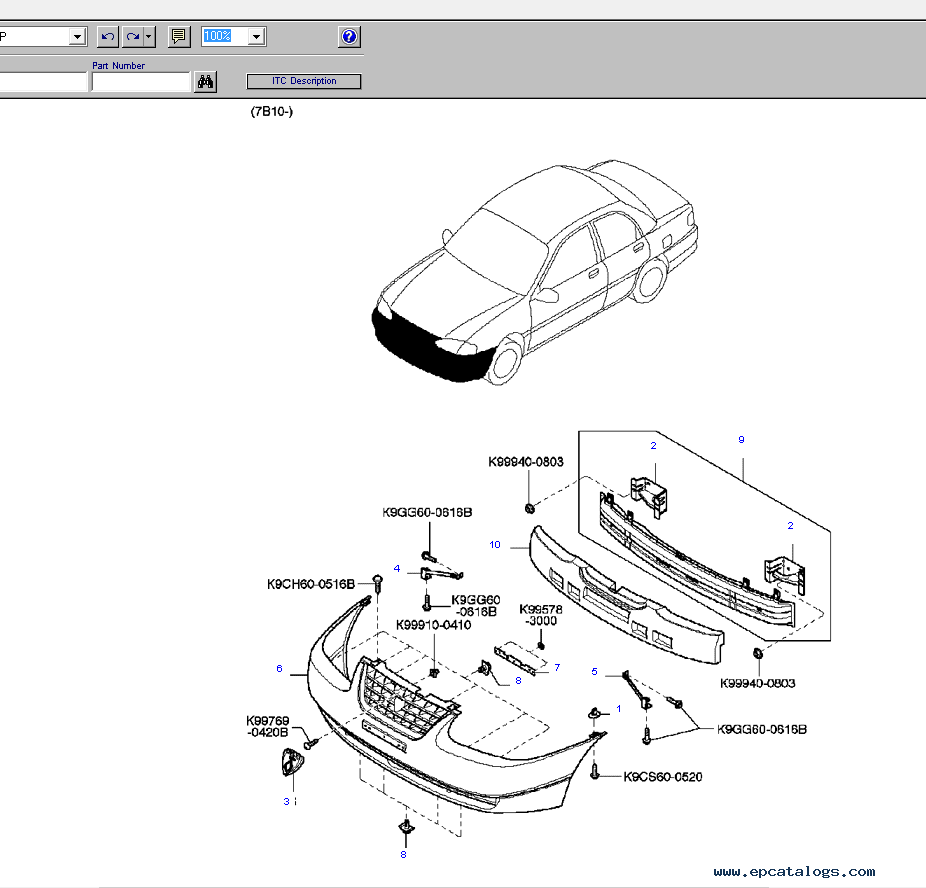Image resolution: width=926 pixels, height=888 pixels.
Task: Click the undo/back arrow button
Action: [107, 37]
